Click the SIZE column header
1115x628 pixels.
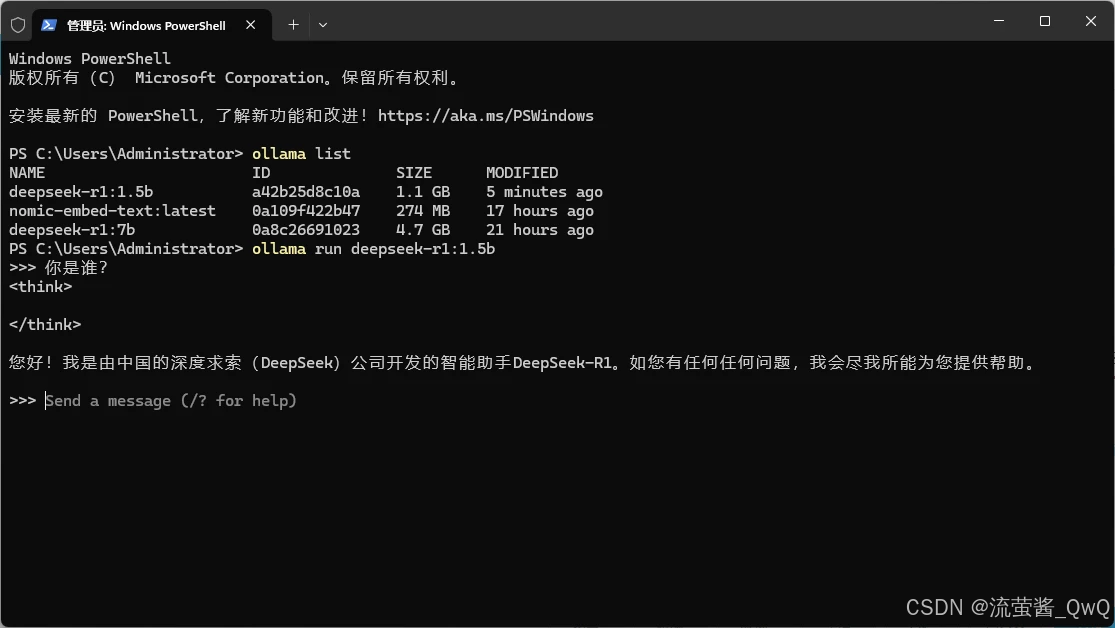pos(414,173)
